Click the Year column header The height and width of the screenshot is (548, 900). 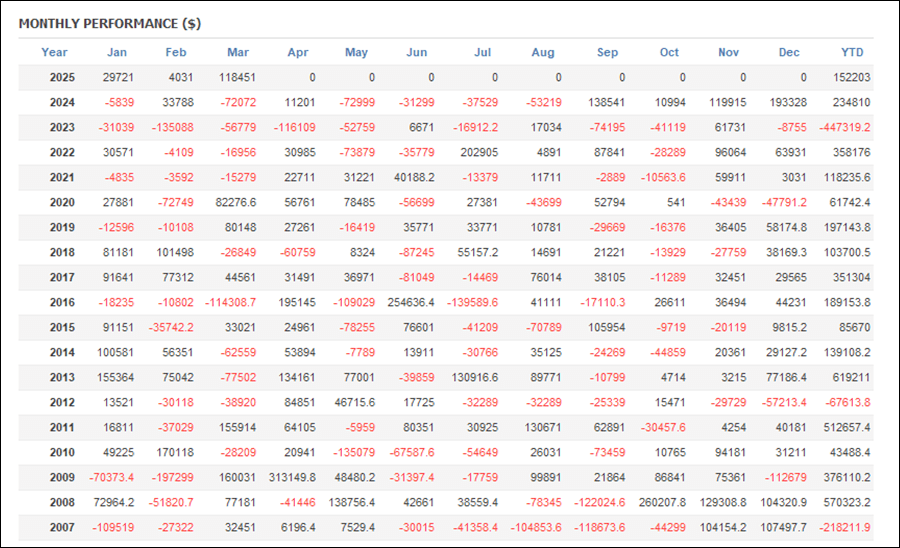[x=54, y=52]
